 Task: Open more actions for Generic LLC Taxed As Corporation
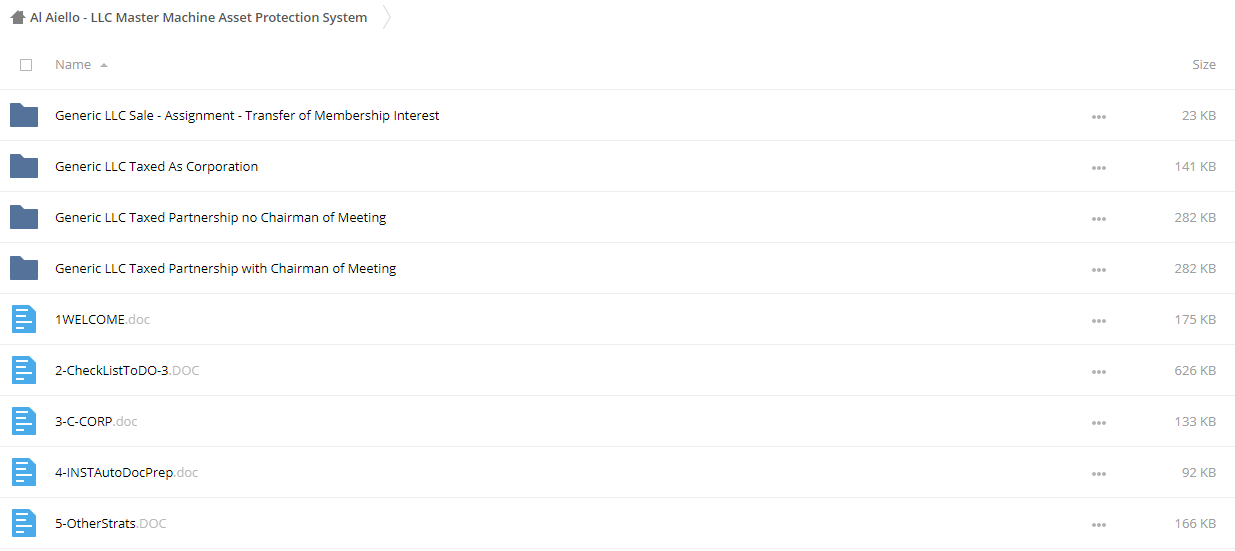click(x=1099, y=167)
